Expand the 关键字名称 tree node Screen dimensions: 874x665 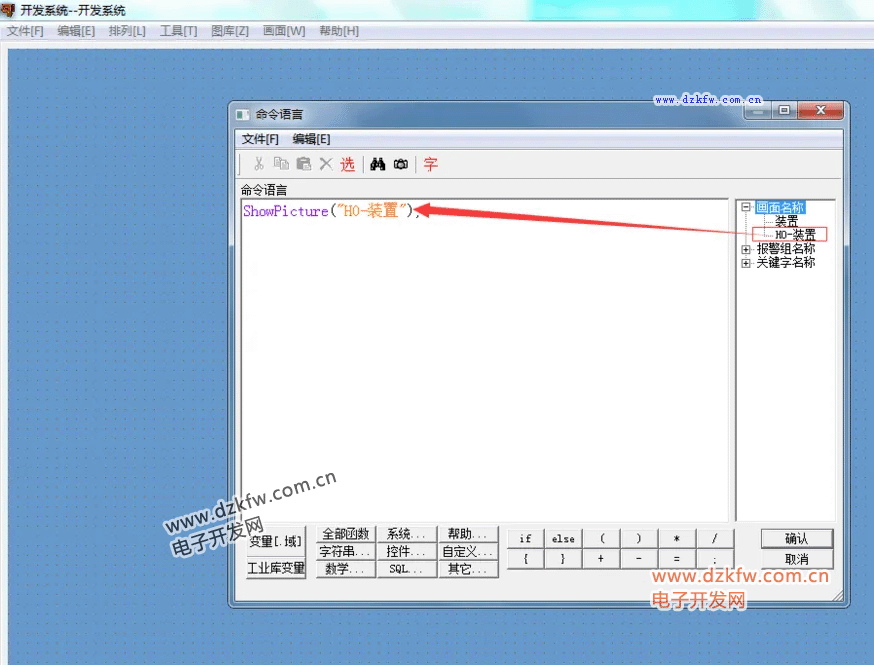coord(746,263)
